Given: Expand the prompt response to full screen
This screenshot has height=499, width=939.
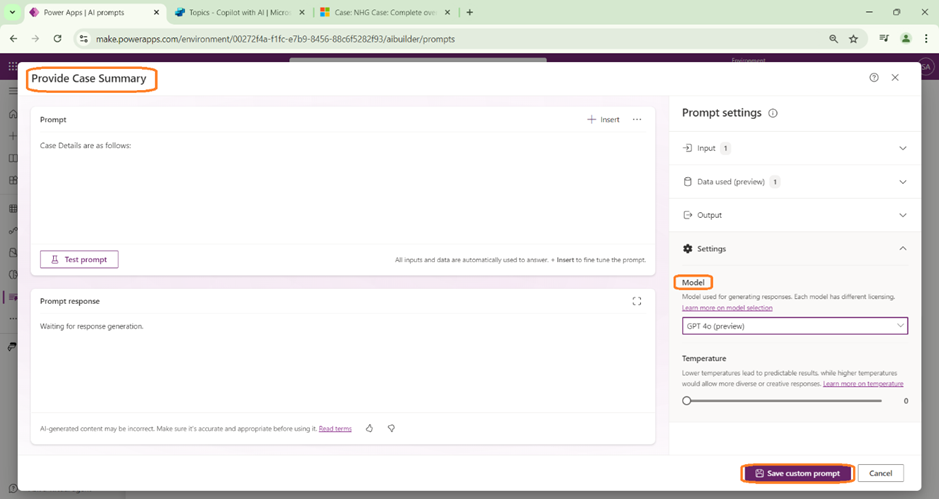Looking at the screenshot, I should pyautogui.click(x=637, y=301).
